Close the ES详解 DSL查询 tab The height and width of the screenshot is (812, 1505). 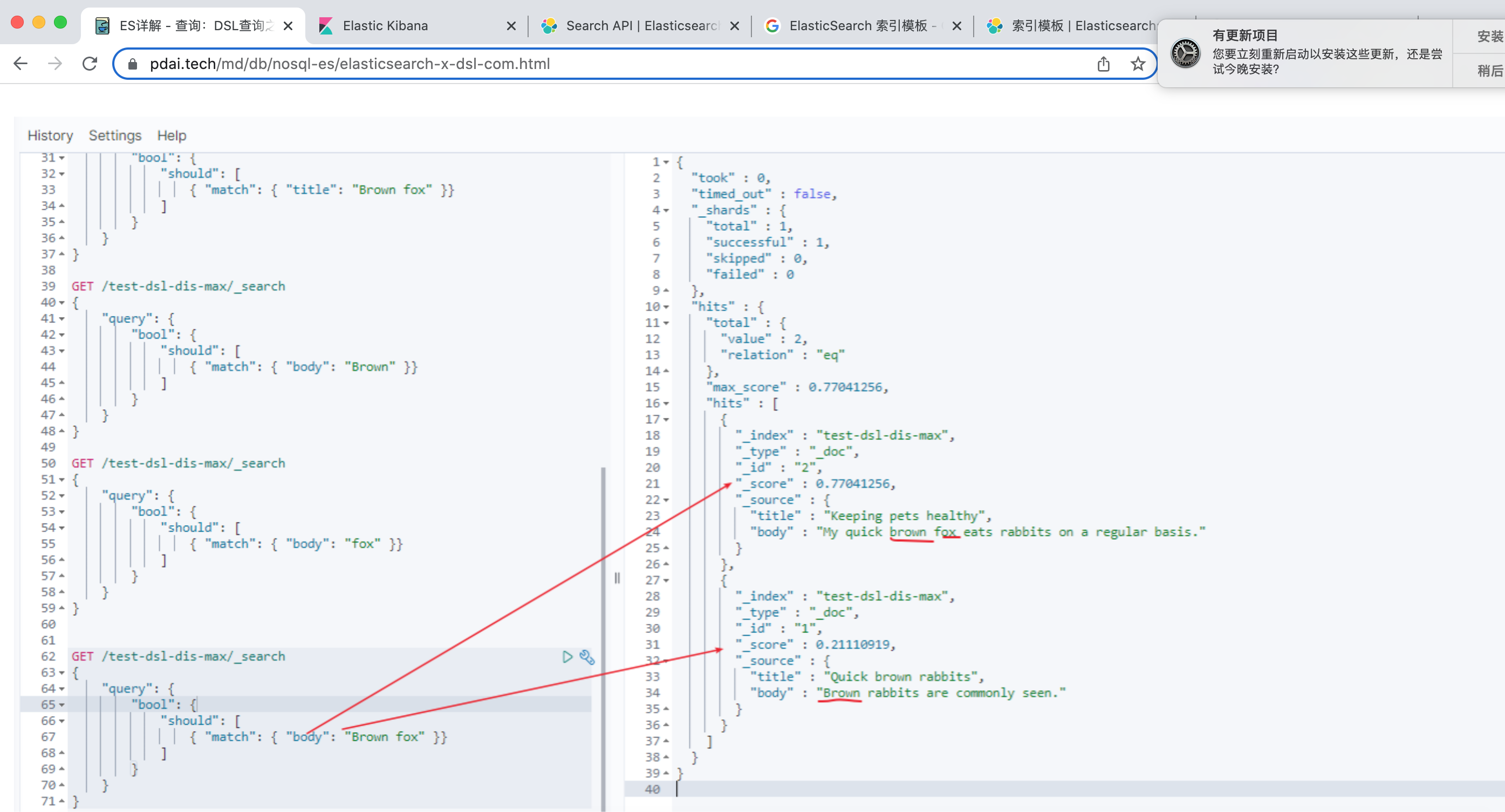point(288,26)
